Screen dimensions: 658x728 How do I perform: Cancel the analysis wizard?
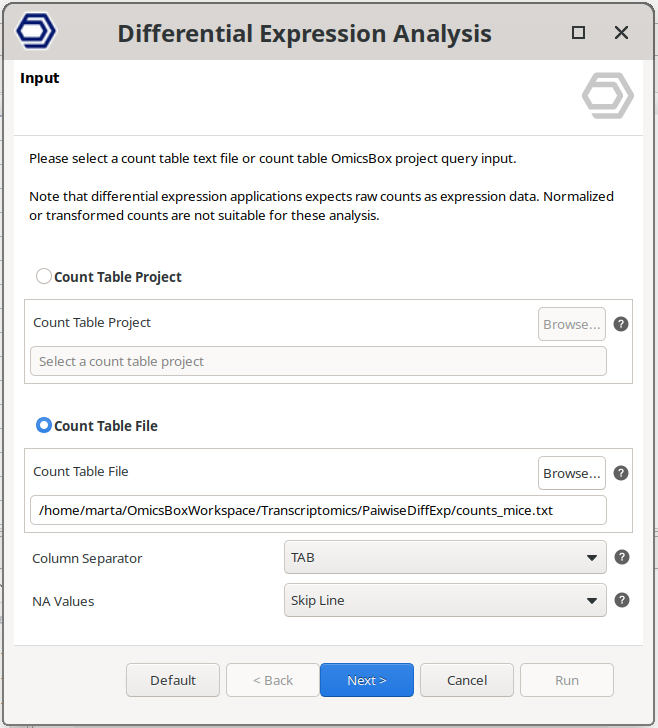tap(467, 680)
